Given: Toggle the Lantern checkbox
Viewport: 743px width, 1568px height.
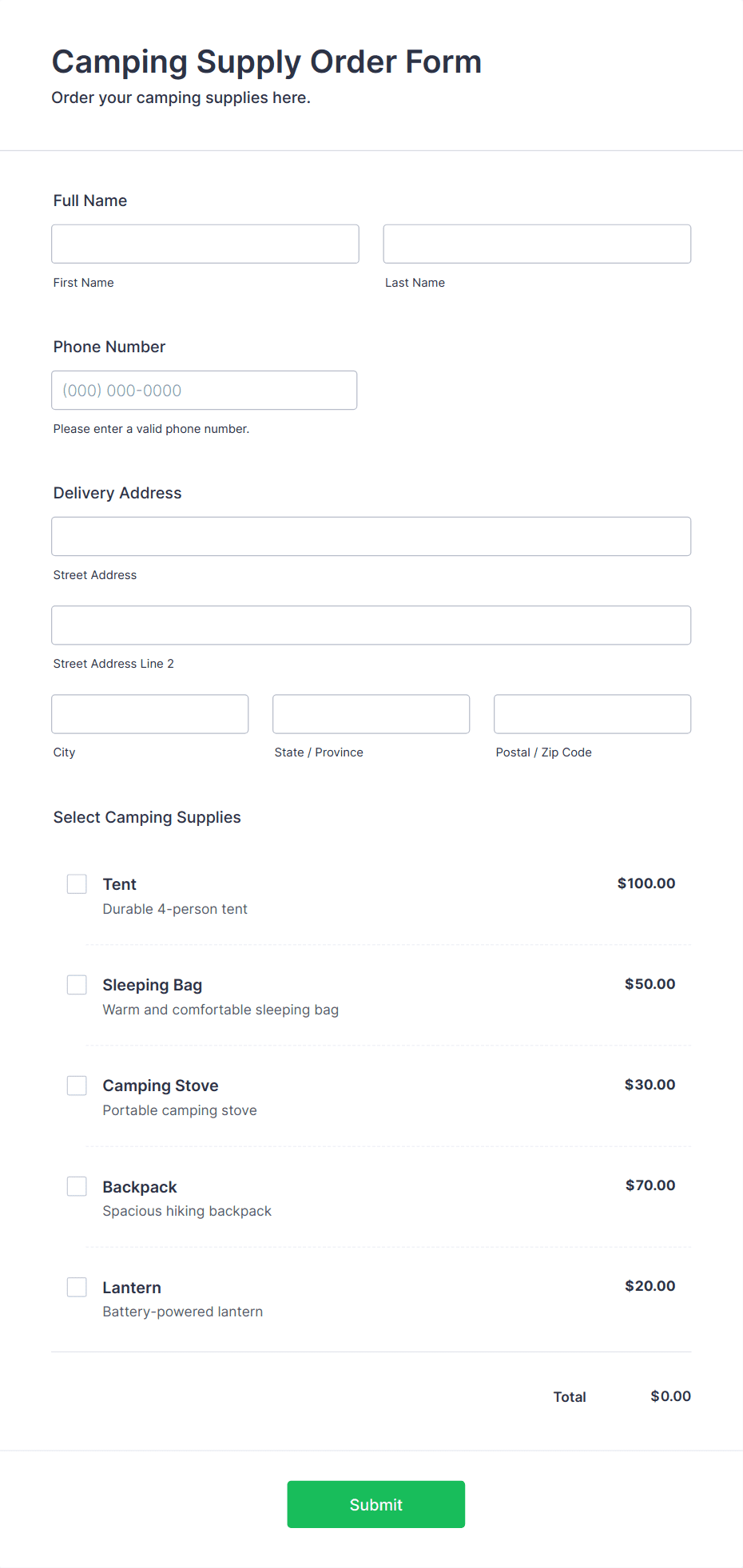Looking at the screenshot, I should (77, 1287).
